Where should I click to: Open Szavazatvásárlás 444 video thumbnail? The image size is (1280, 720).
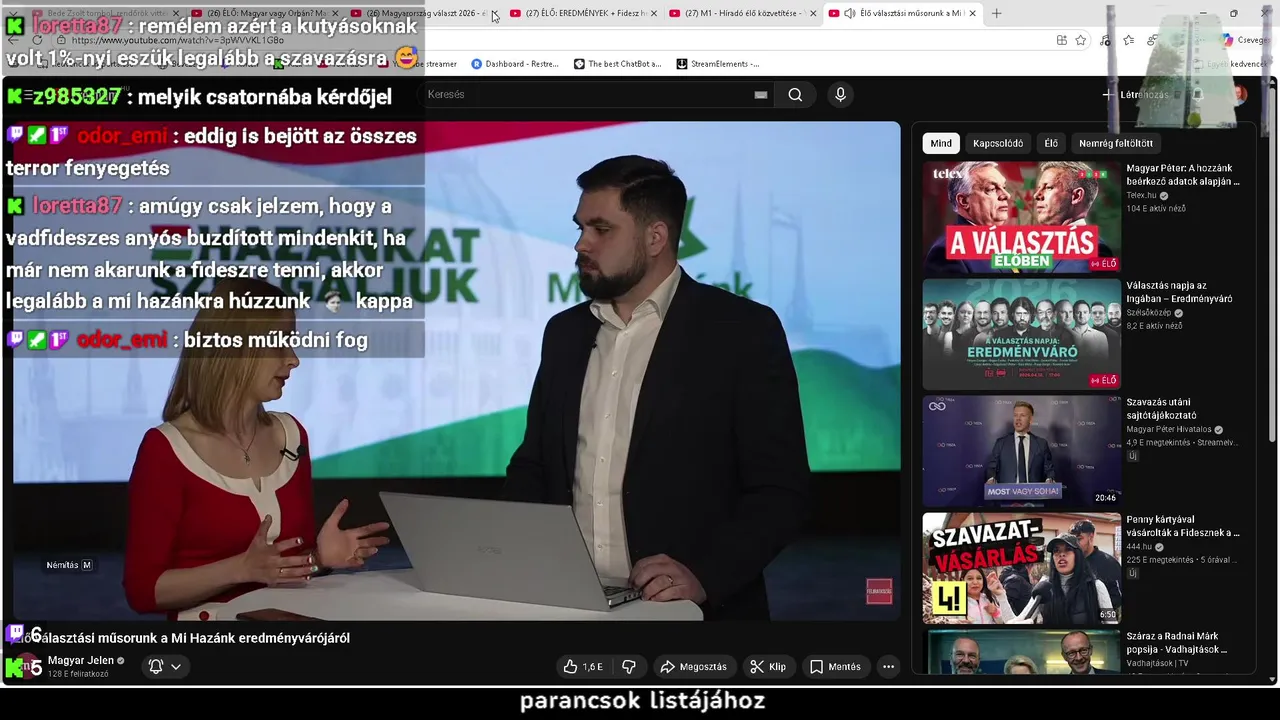click(1022, 568)
